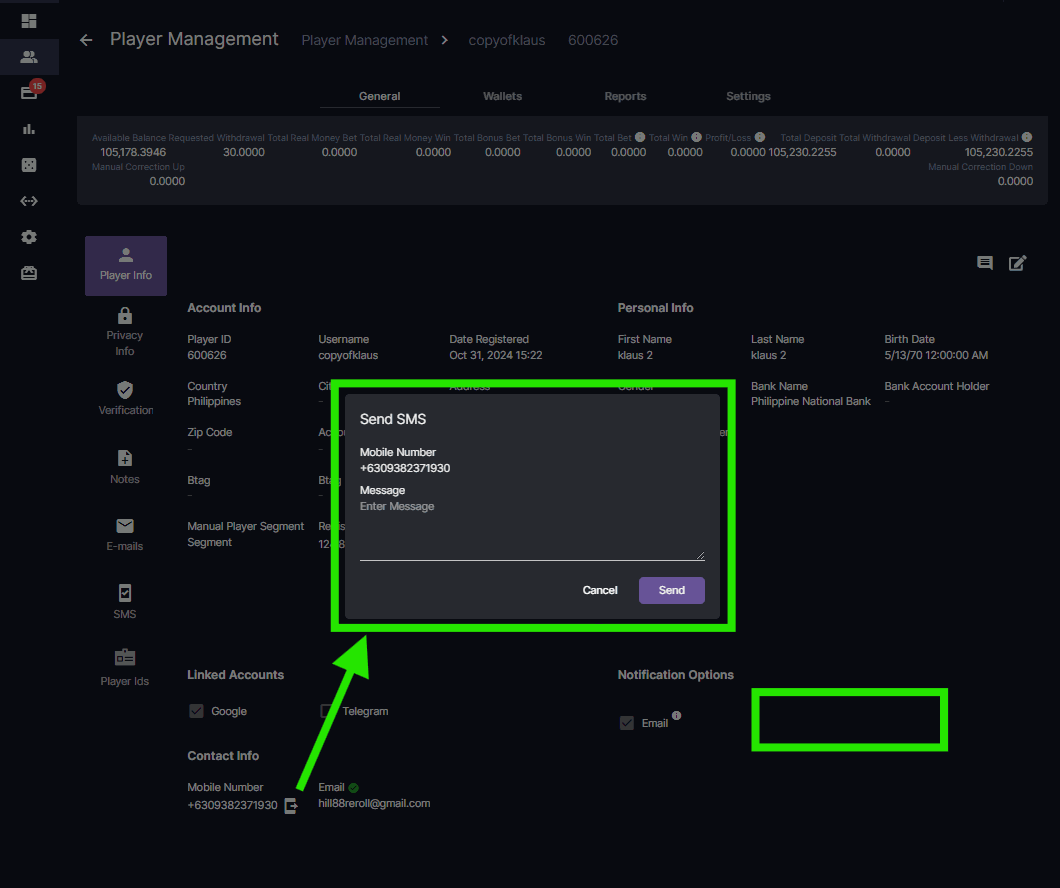This screenshot has height=888, width=1060.
Task: Click the Send button in the dialog
Action: (671, 591)
